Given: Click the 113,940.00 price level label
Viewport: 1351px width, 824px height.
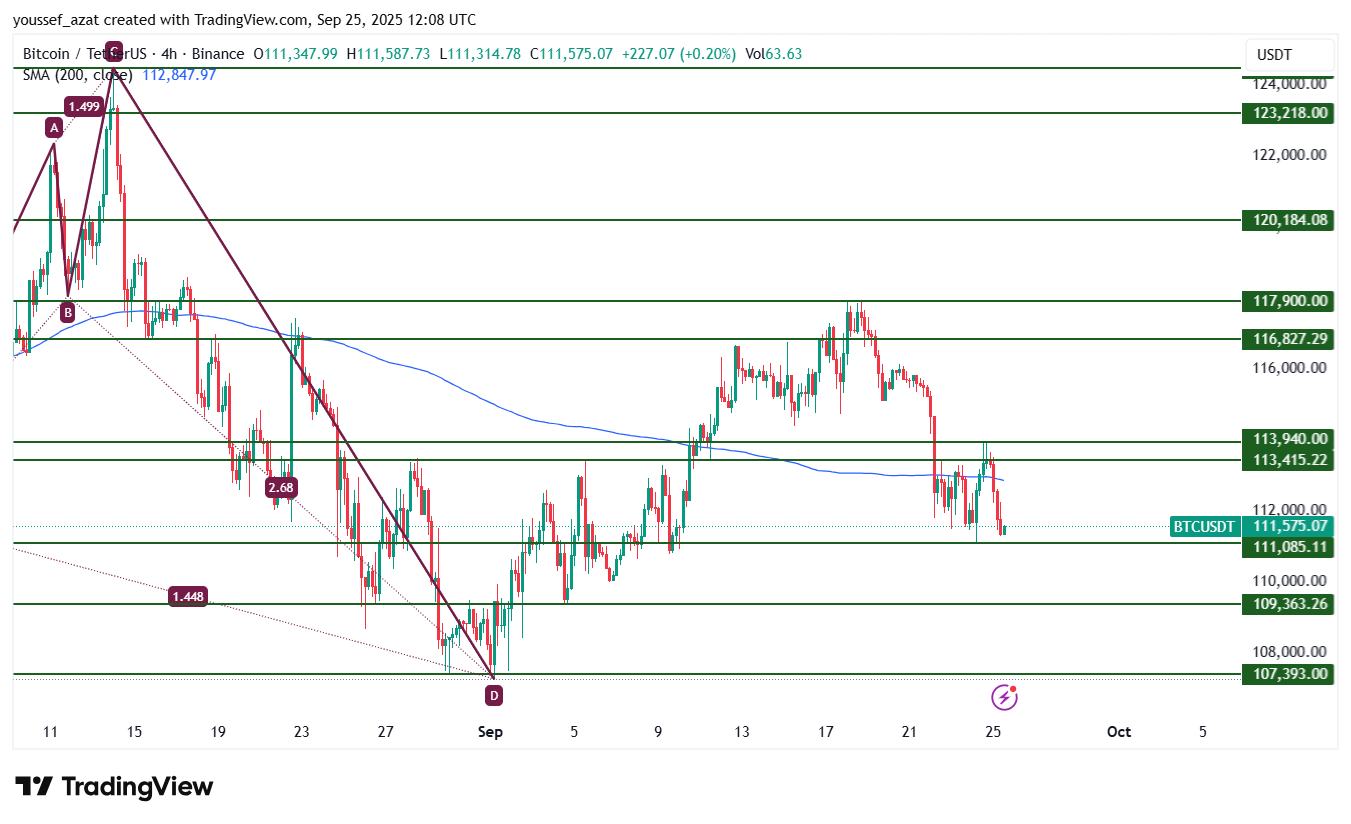Looking at the screenshot, I should click(1287, 438).
